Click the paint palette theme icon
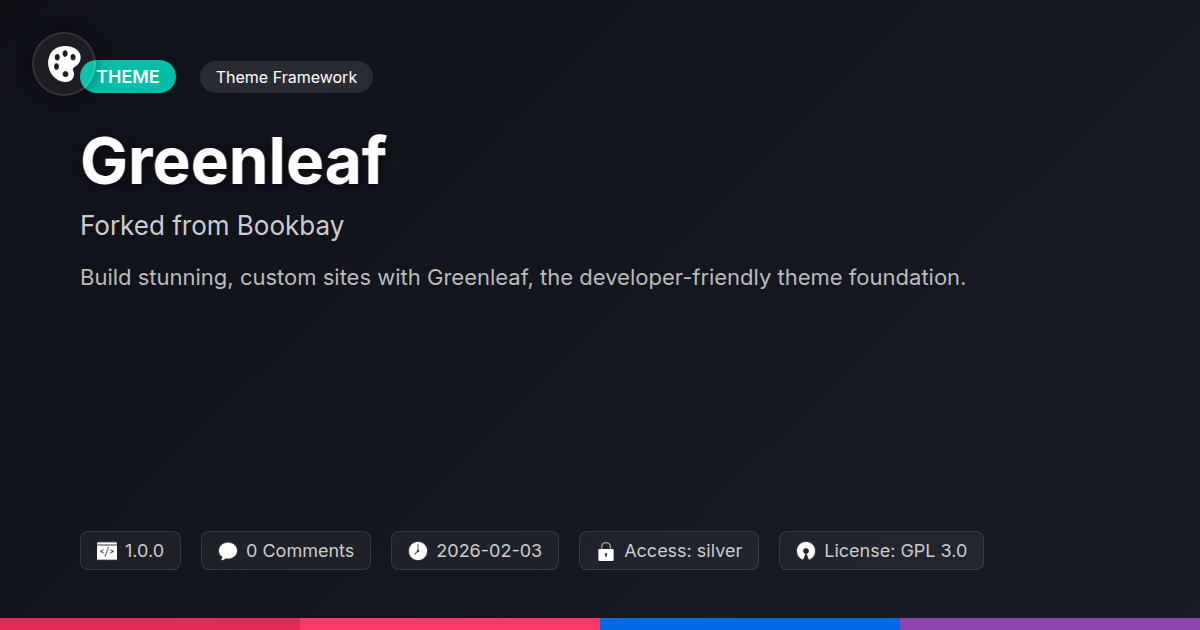The width and height of the screenshot is (1200, 630). click(x=64, y=64)
